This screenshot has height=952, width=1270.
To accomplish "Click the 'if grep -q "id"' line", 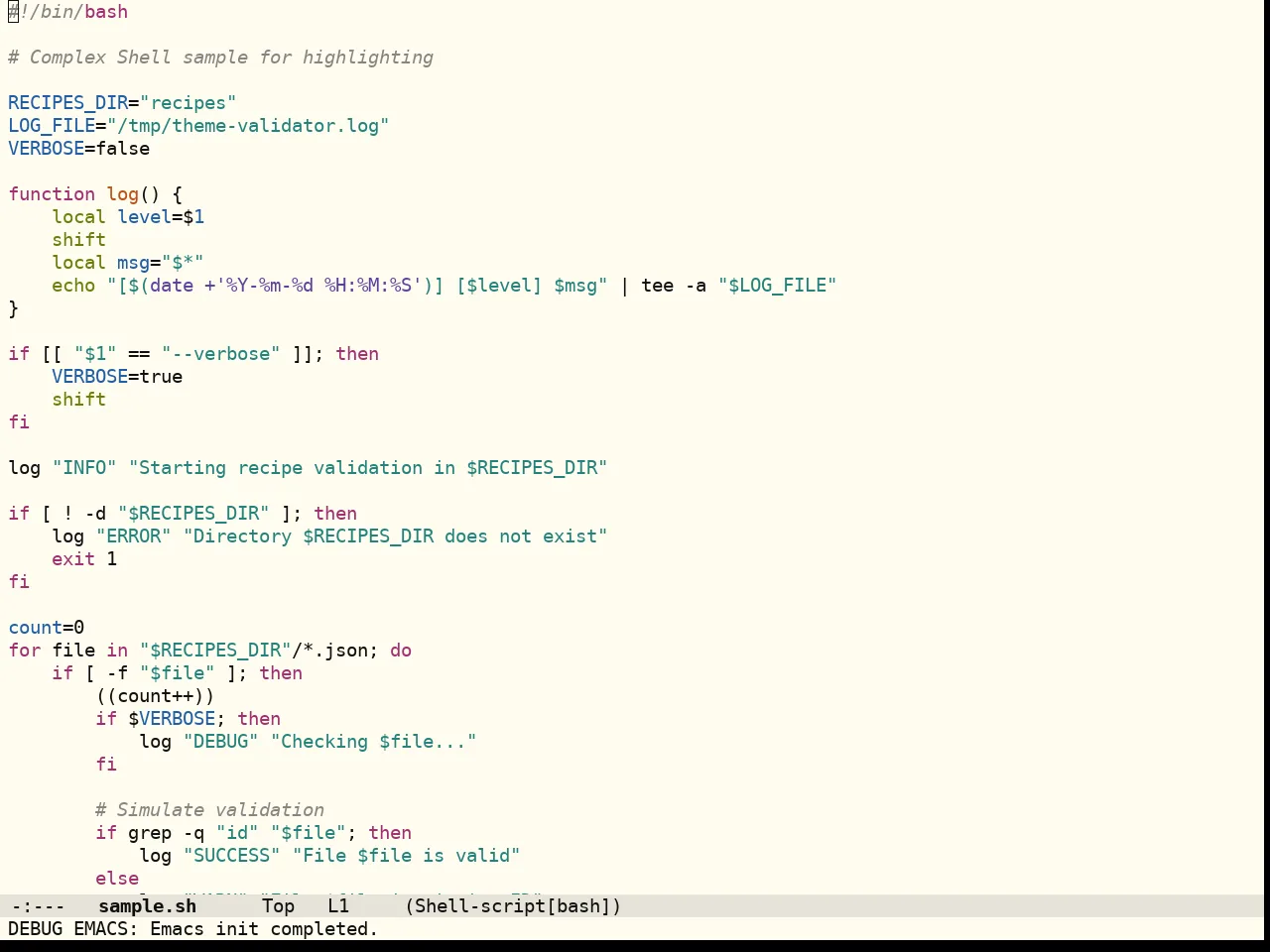I will pyautogui.click(x=253, y=833).
